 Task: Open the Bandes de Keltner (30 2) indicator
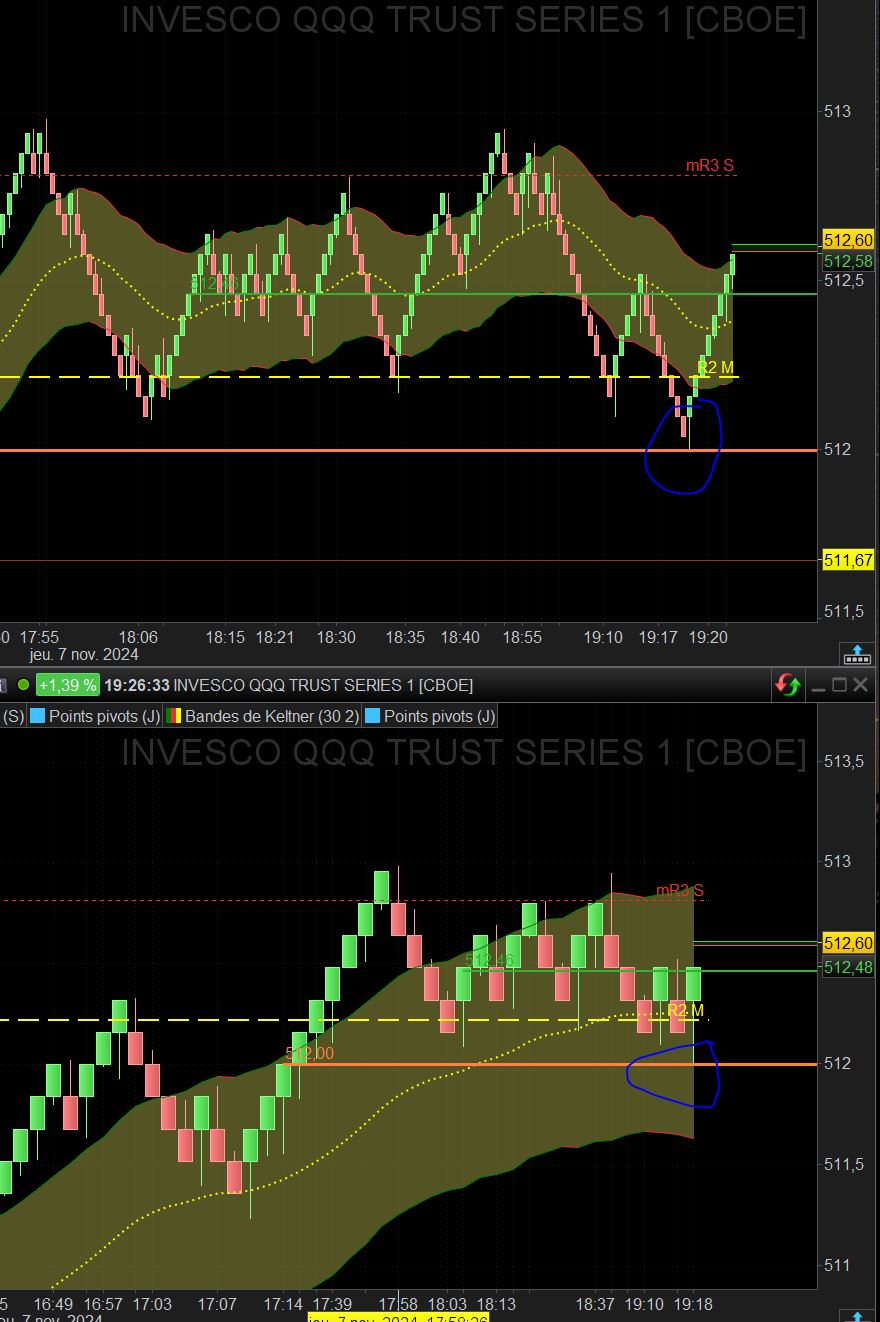point(272,716)
